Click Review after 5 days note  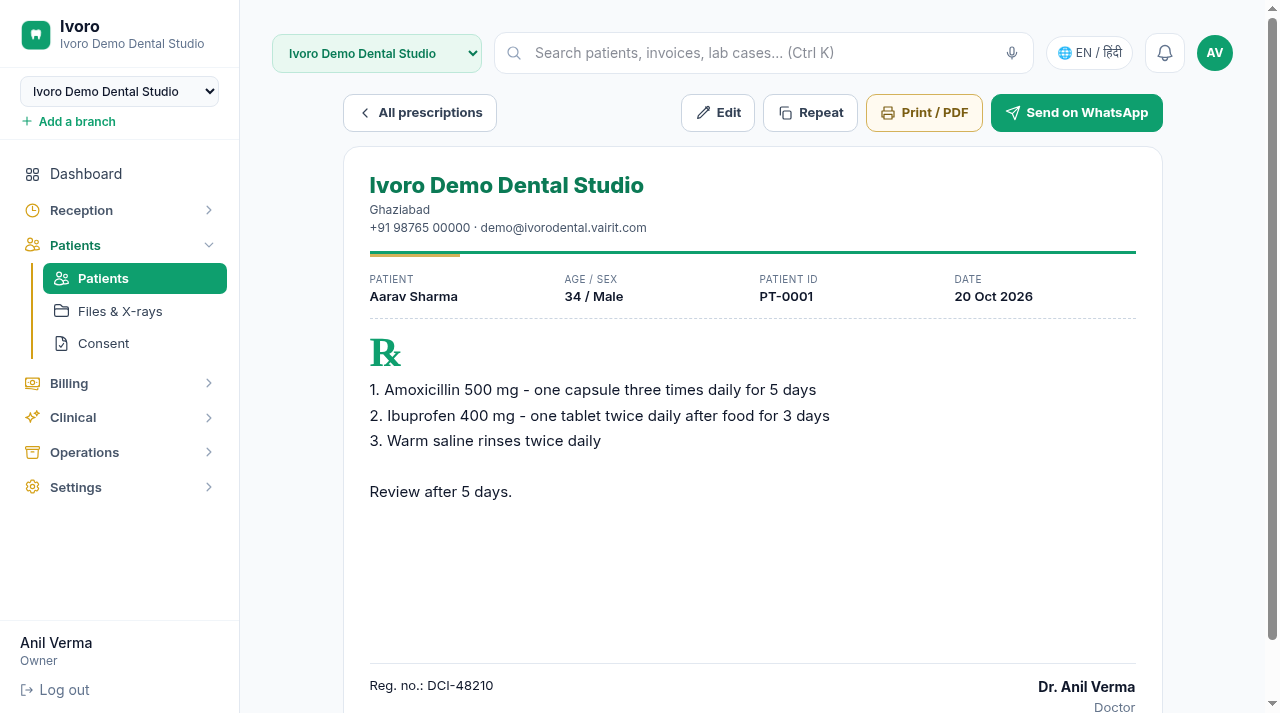(x=441, y=492)
